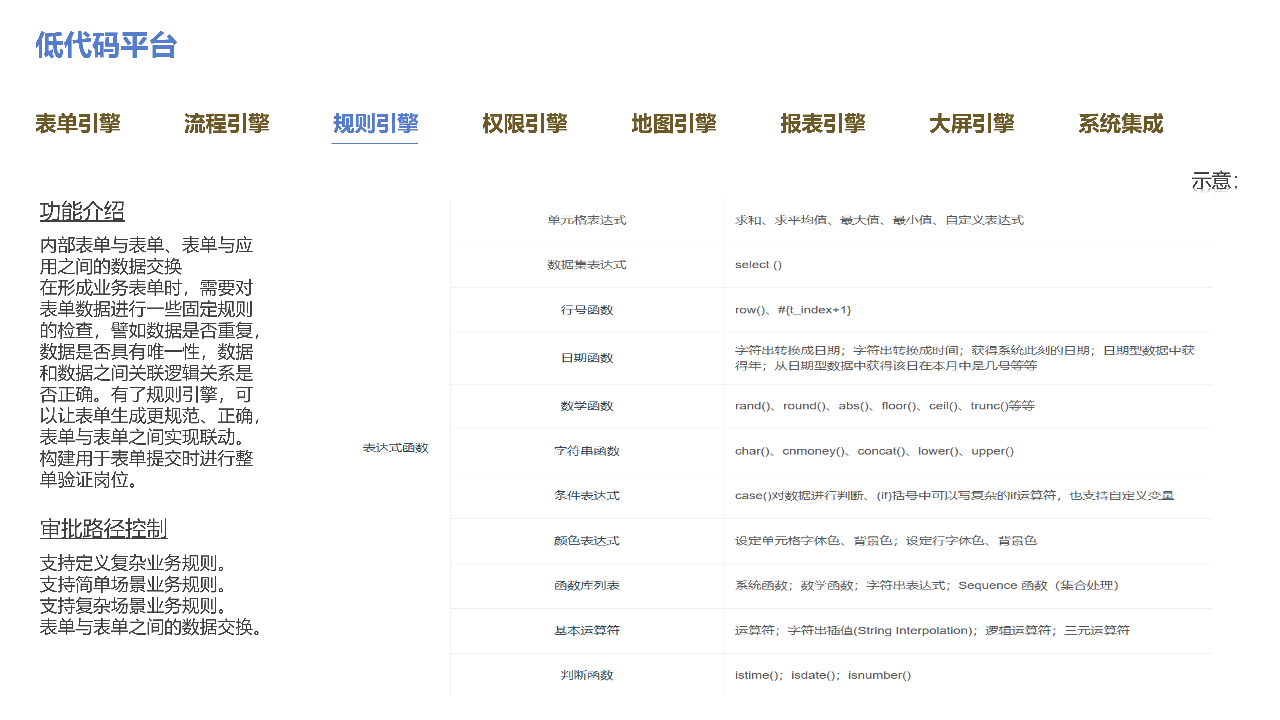Click the 低代码平台 page title
1280x720 pixels.
click(106, 45)
